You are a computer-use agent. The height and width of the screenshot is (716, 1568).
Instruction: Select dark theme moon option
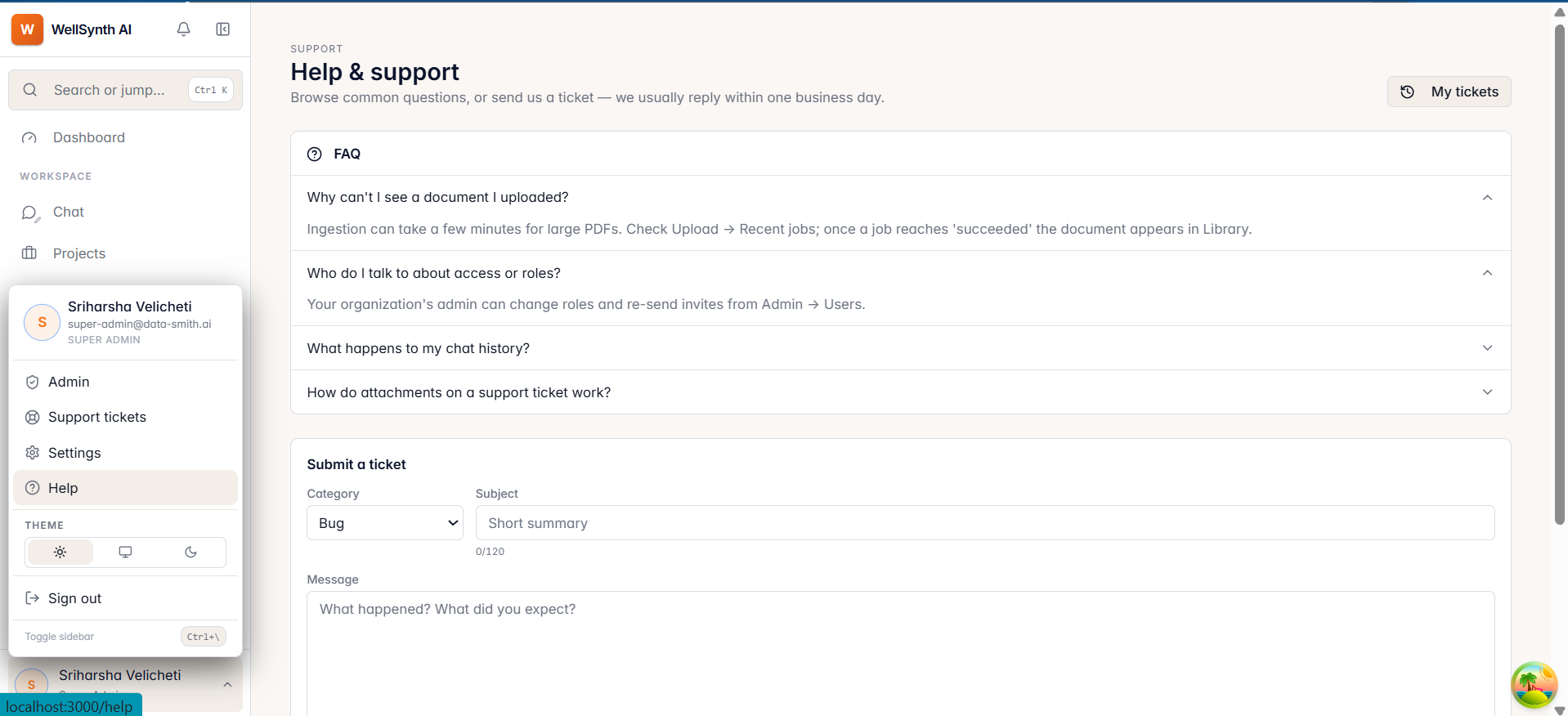coord(190,553)
